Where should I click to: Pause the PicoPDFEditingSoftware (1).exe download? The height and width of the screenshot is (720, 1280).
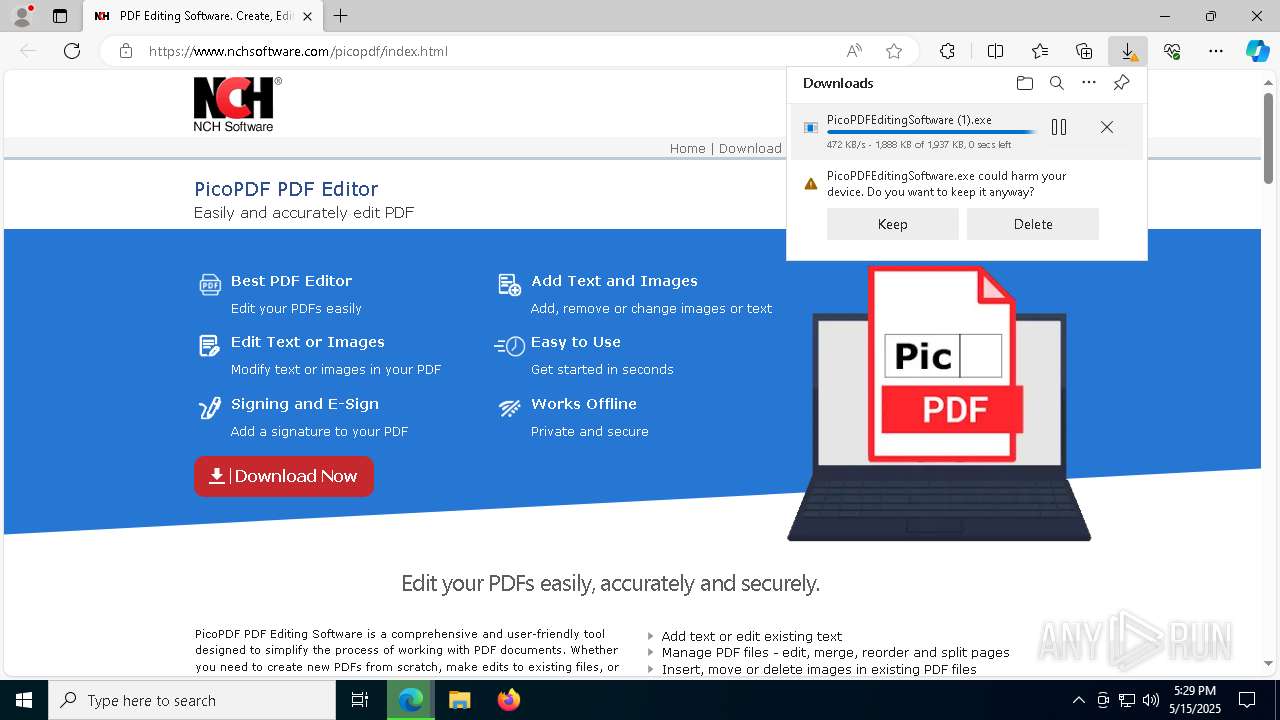pos(1059,127)
